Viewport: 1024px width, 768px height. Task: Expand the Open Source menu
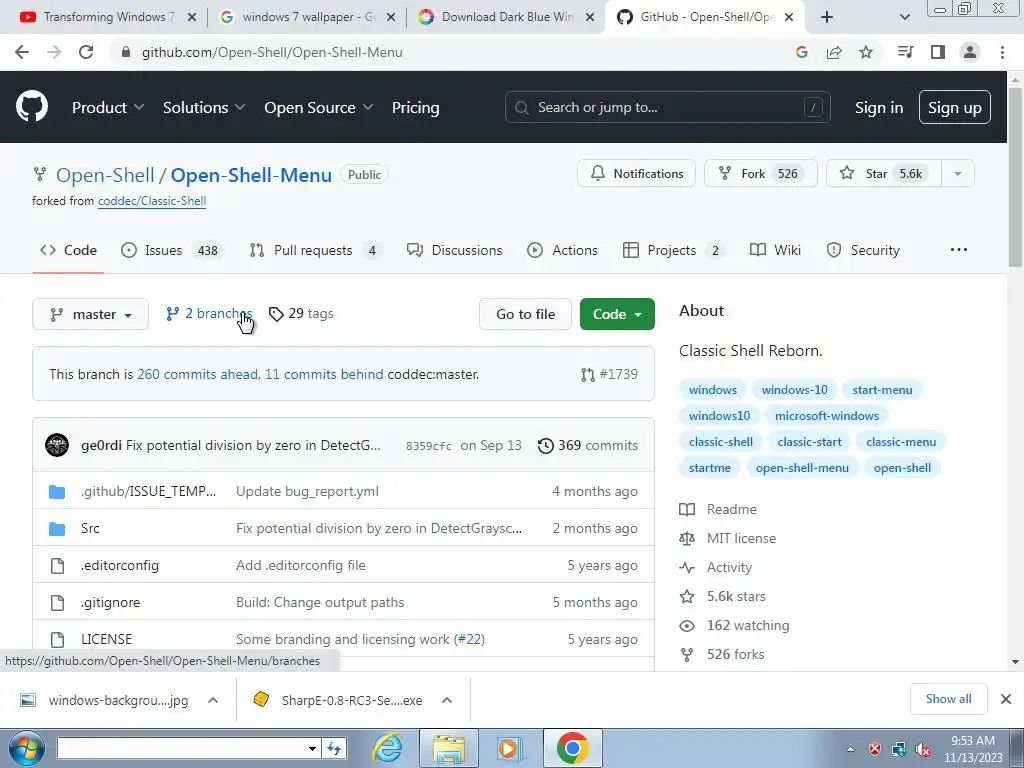click(x=319, y=107)
